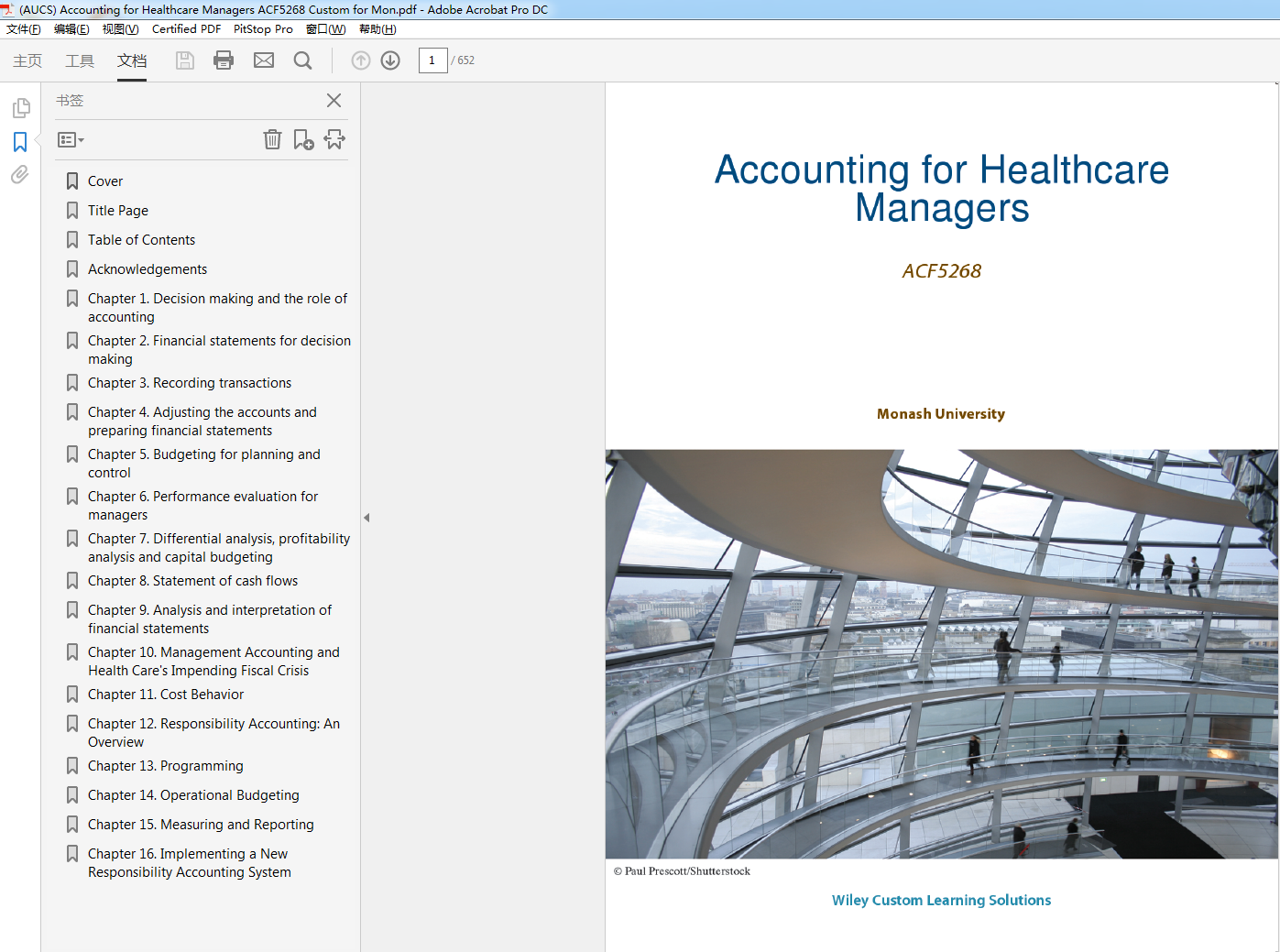Image resolution: width=1280 pixels, height=952 pixels.
Task: Click the cover photo of glass dome
Action: (x=942, y=654)
